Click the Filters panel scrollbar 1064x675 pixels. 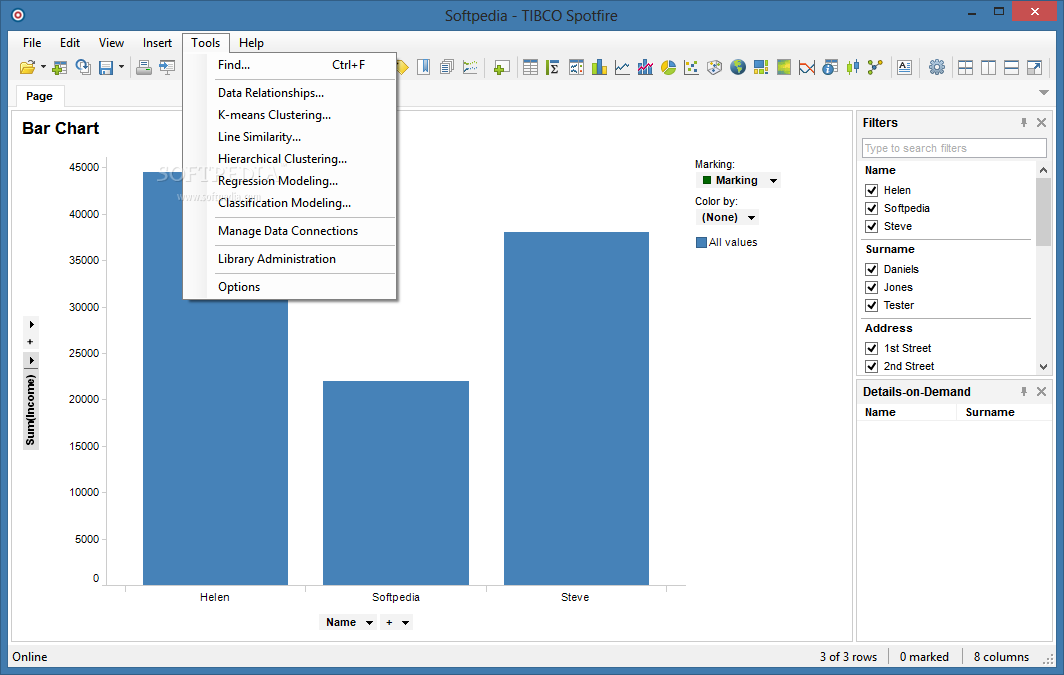pos(1043,212)
